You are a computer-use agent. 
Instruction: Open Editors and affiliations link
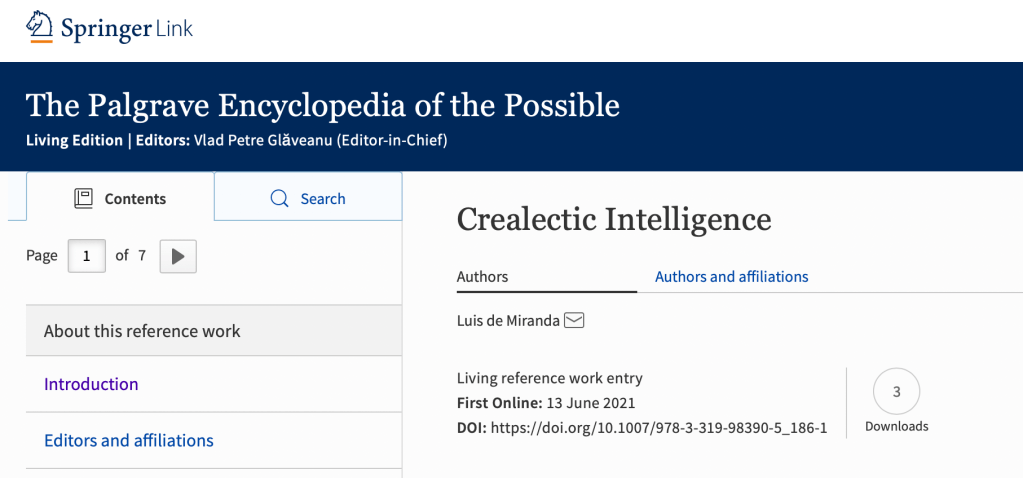coord(129,440)
